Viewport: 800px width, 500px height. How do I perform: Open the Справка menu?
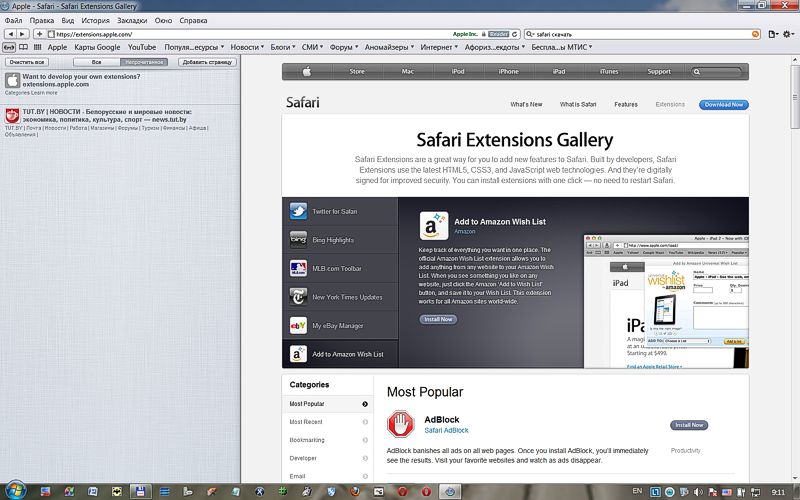pos(193,20)
